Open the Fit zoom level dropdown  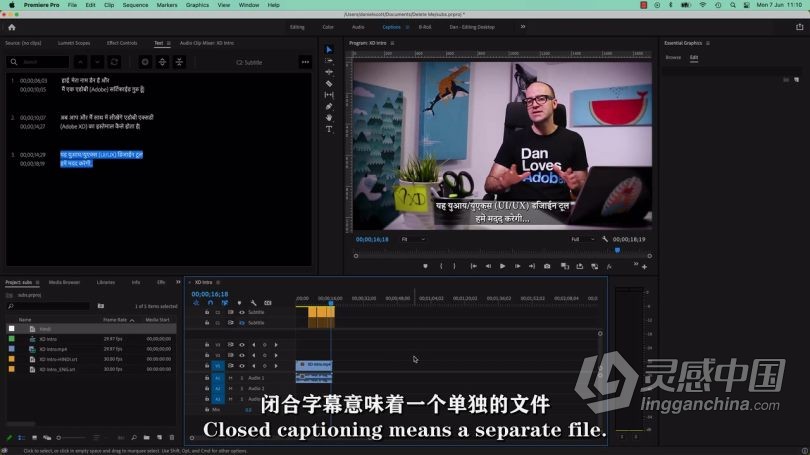(x=413, y=239)
